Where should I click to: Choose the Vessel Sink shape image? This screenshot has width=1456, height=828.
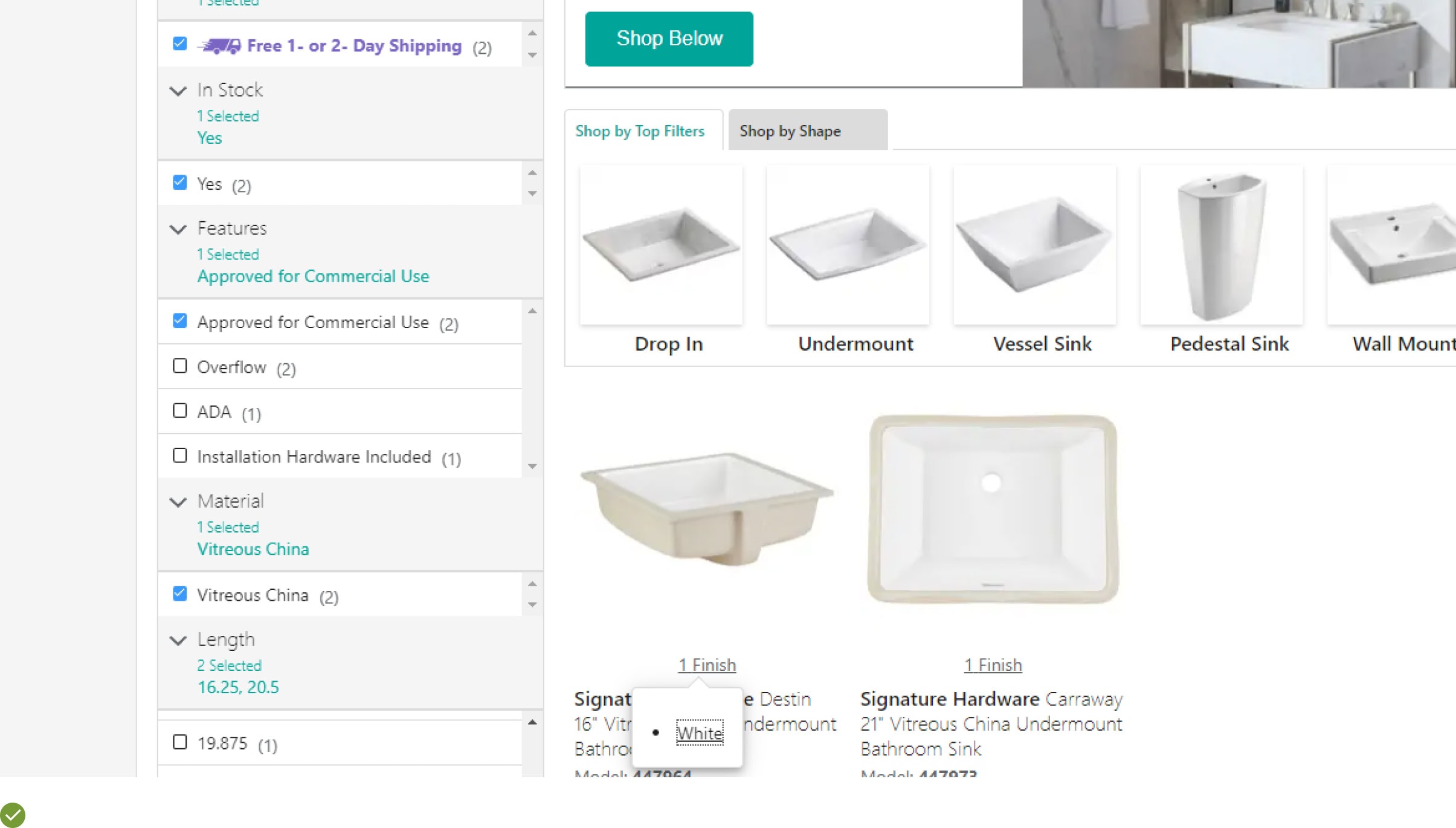point(1034,245)
